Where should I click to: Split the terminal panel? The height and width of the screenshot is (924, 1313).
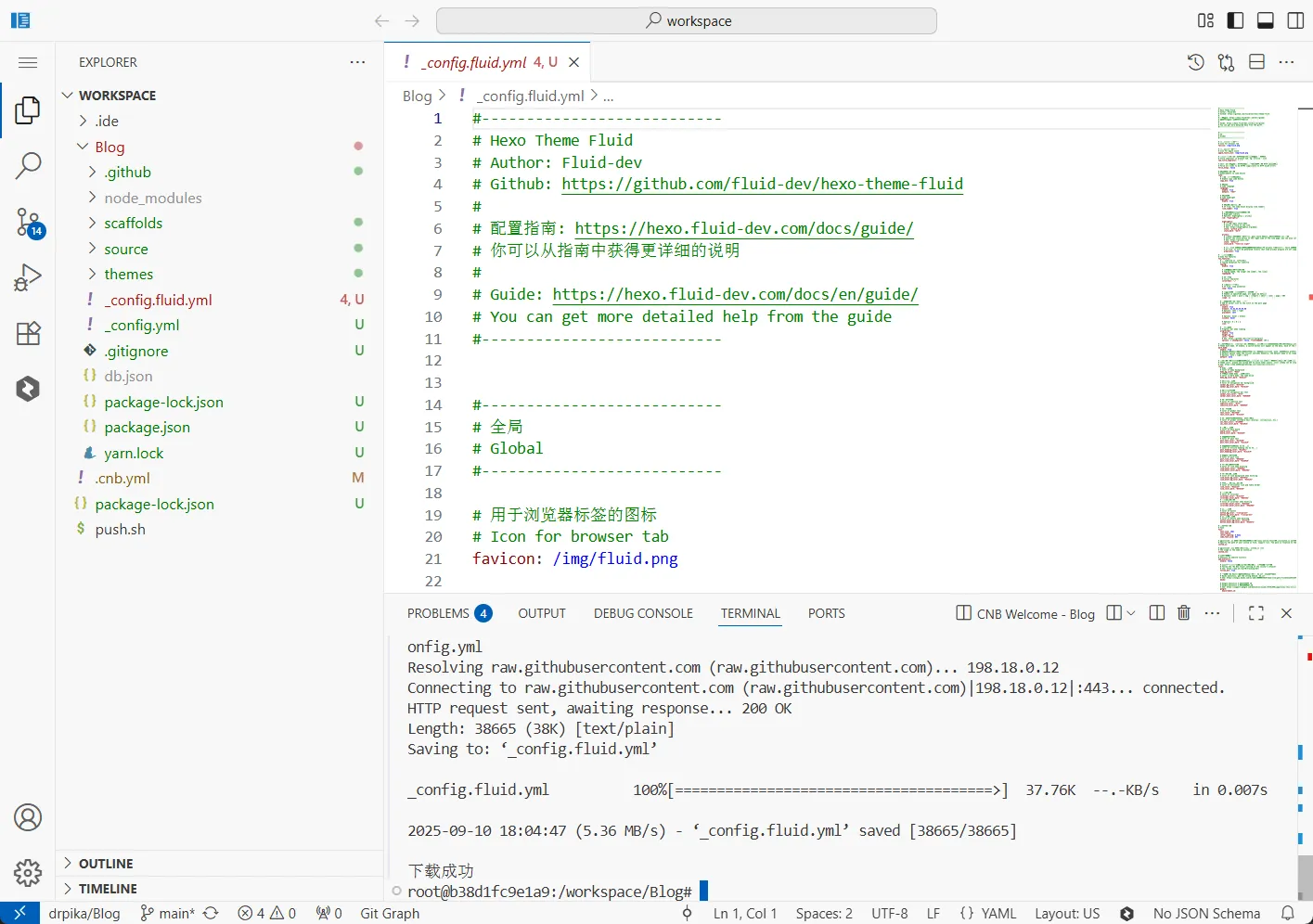point(1157,613)
